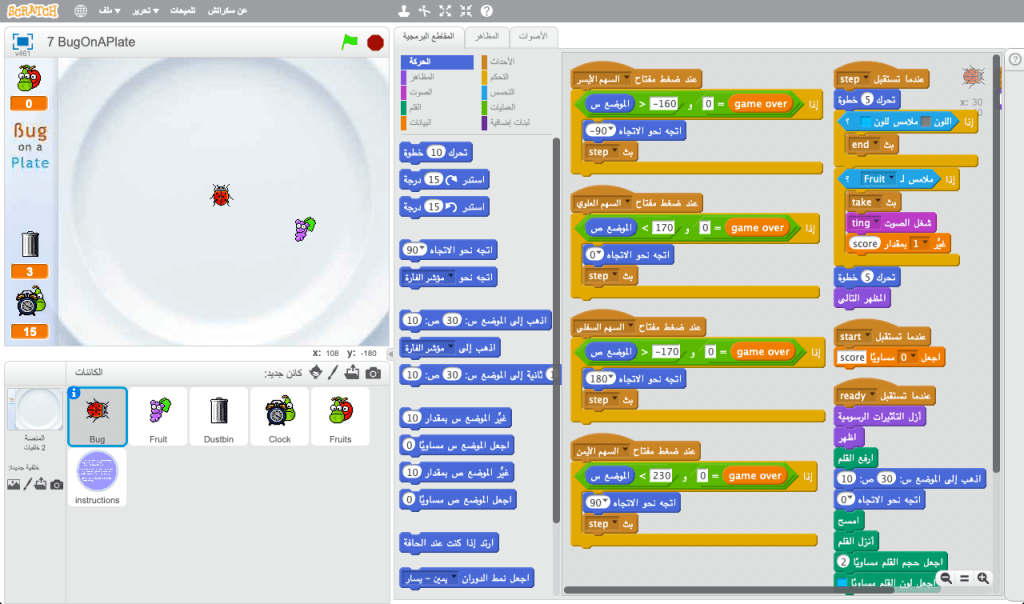Viewport: 1024px width, 604px height.
Task: Select the scissors delete tool
Action: tap(423, 11)
